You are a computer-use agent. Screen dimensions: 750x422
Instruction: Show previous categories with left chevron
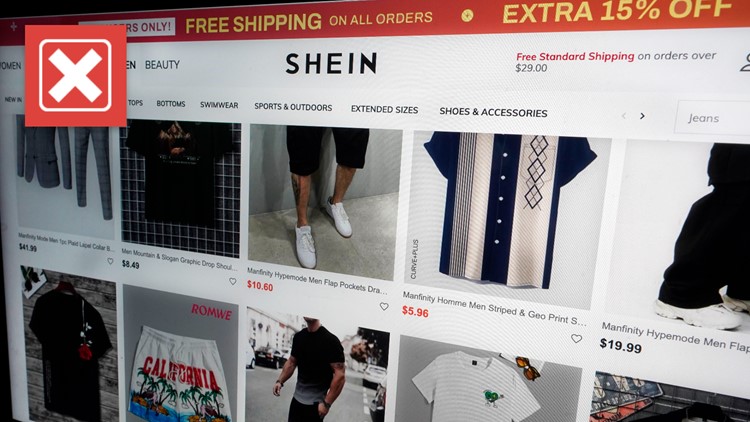[x=624, y=115]
